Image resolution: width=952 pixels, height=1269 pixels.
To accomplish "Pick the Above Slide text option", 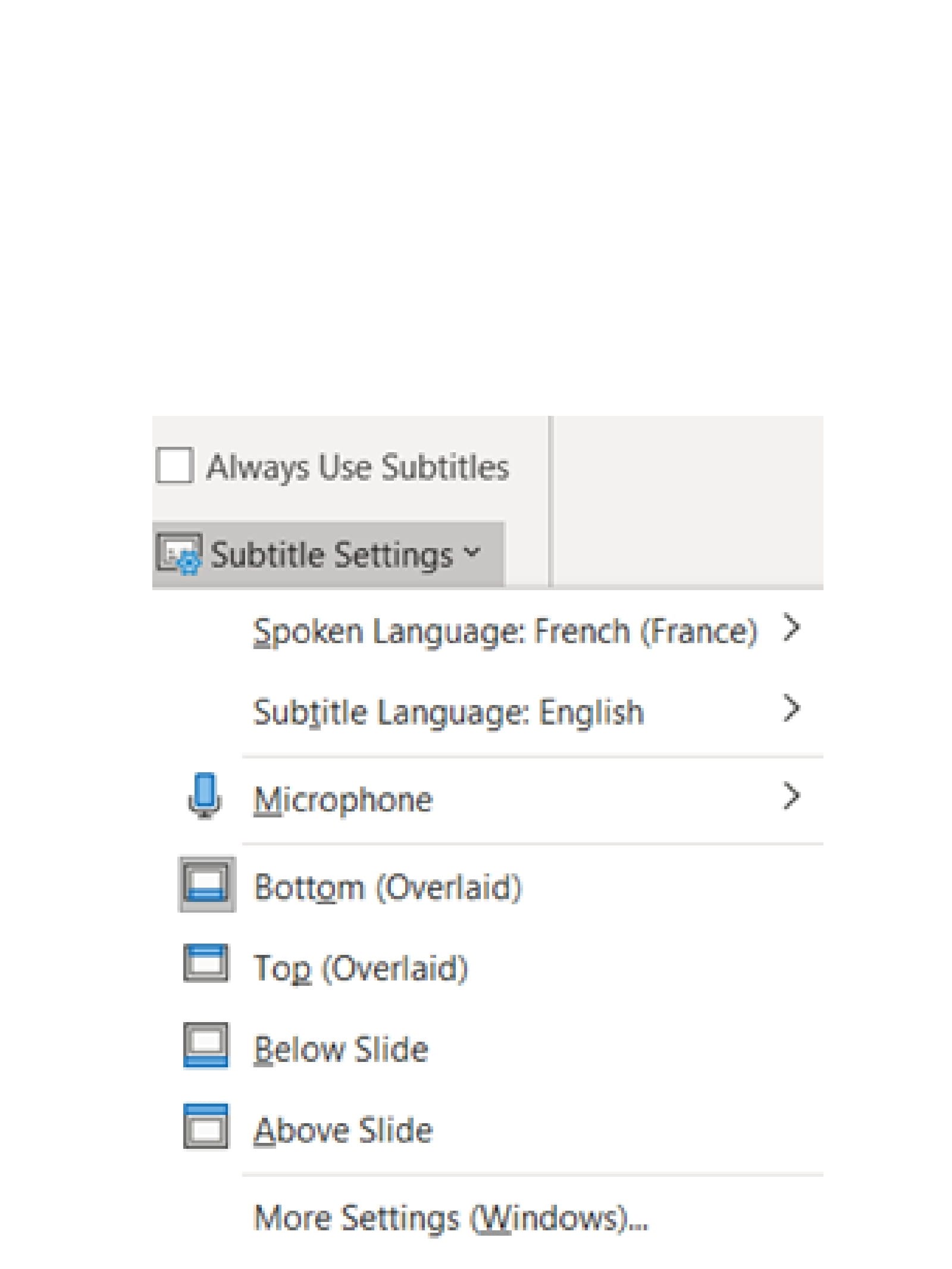I will point(343,1129).
